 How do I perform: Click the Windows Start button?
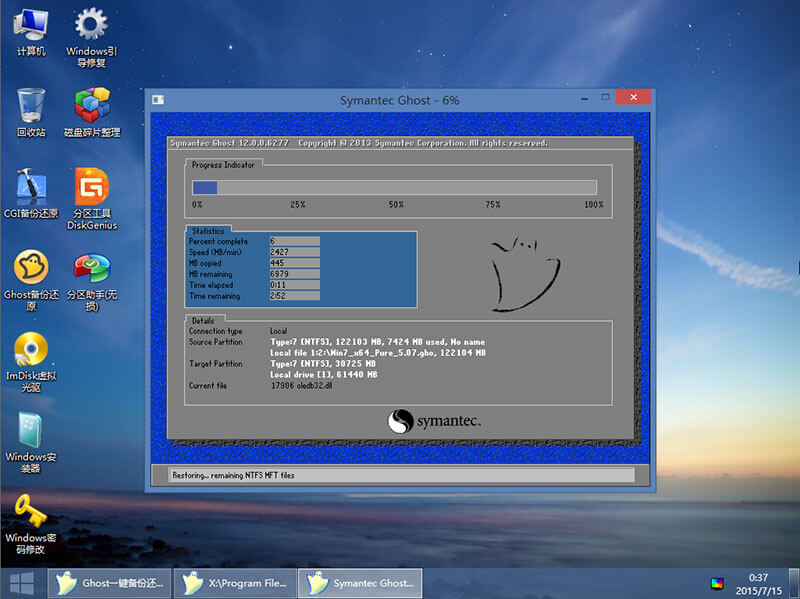pos(22,583)
